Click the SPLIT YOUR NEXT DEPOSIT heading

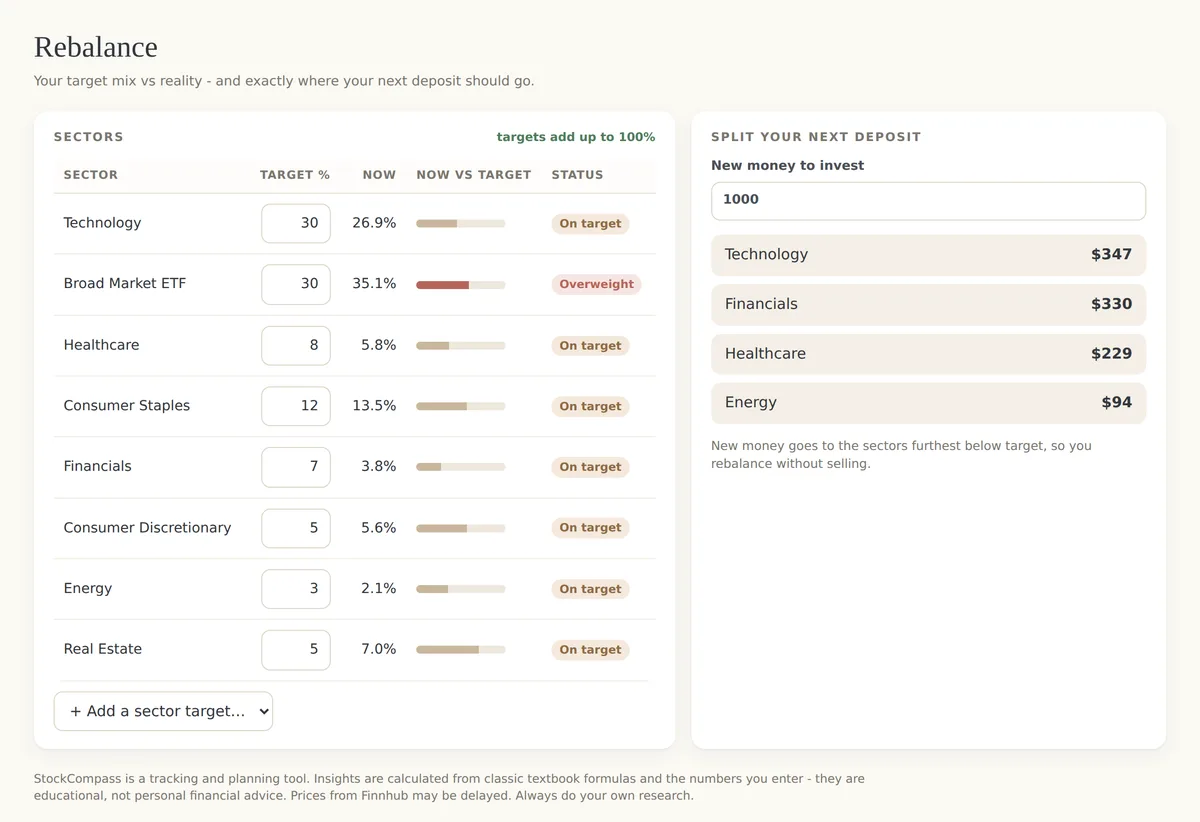[816, 137]
